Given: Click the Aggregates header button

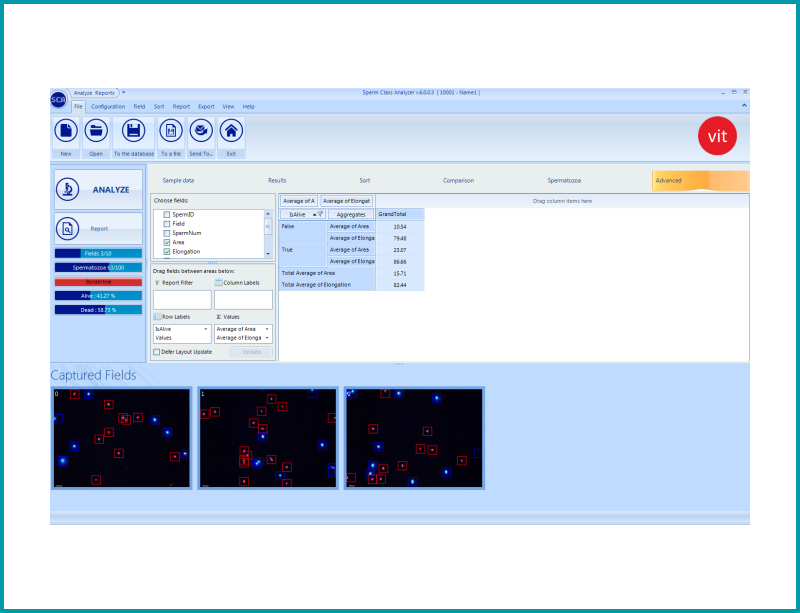Looking at the screenshot, I should (x=351, y=214).
